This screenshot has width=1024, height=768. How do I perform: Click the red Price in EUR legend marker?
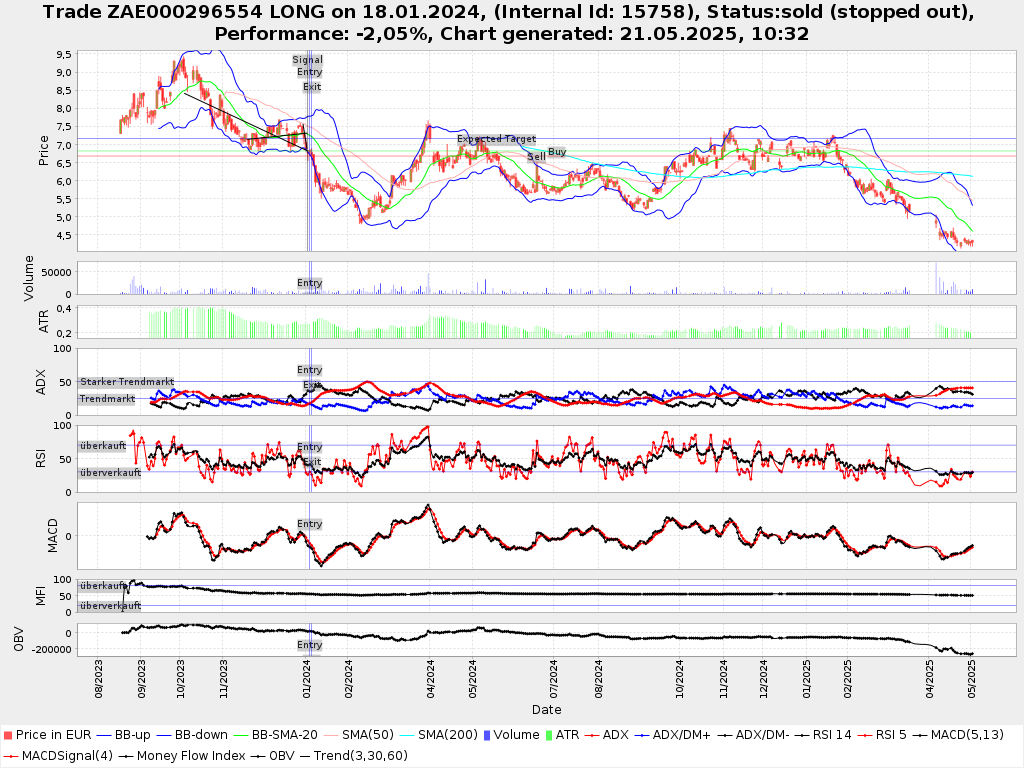(x=9, y=735)
